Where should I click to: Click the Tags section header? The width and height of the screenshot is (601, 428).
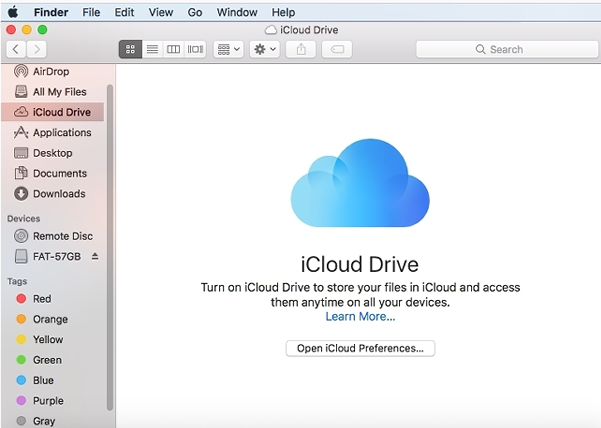click(x=17, y=281)
